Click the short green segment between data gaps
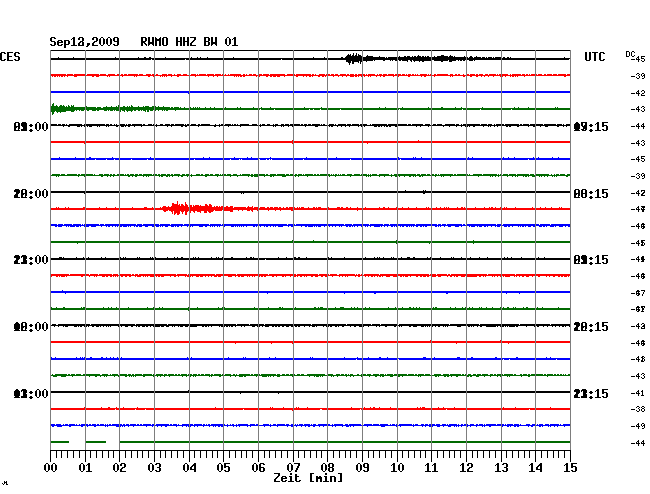 point(96,442)
